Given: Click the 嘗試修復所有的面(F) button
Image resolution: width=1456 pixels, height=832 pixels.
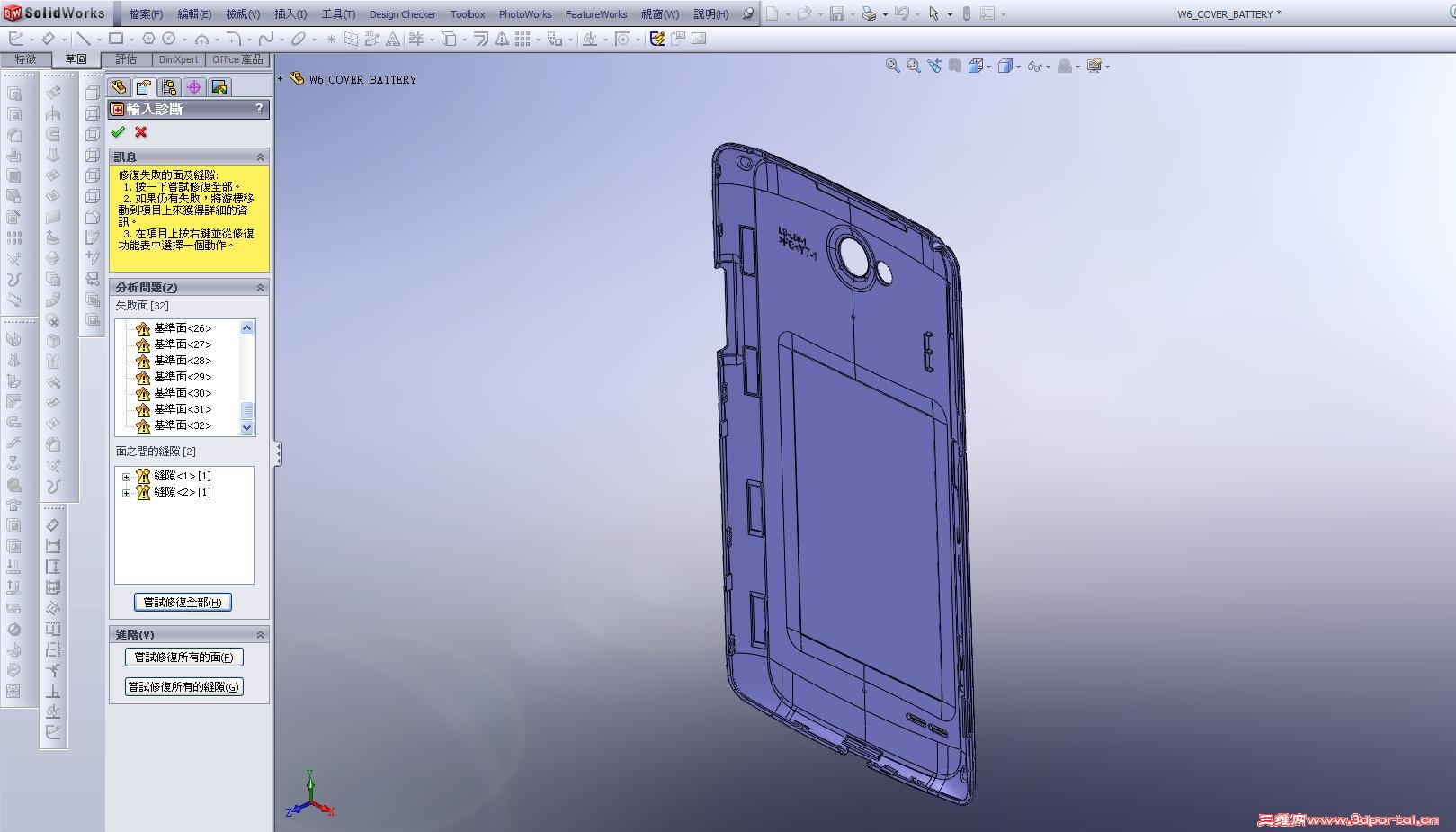Looking at the screenshot, I should coord(183,658).
